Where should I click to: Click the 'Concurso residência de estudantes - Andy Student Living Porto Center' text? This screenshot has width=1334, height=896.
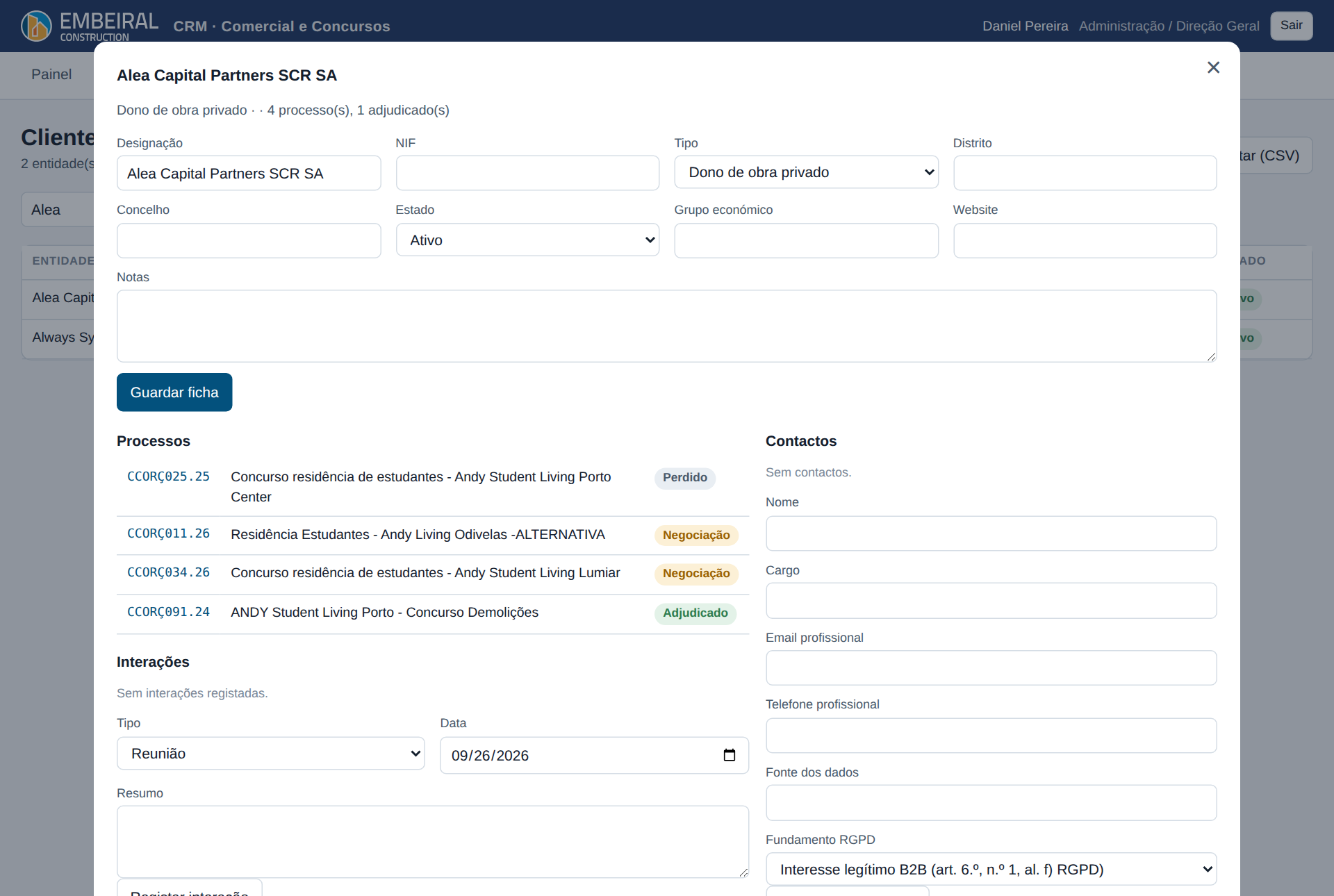pos(421,487)
